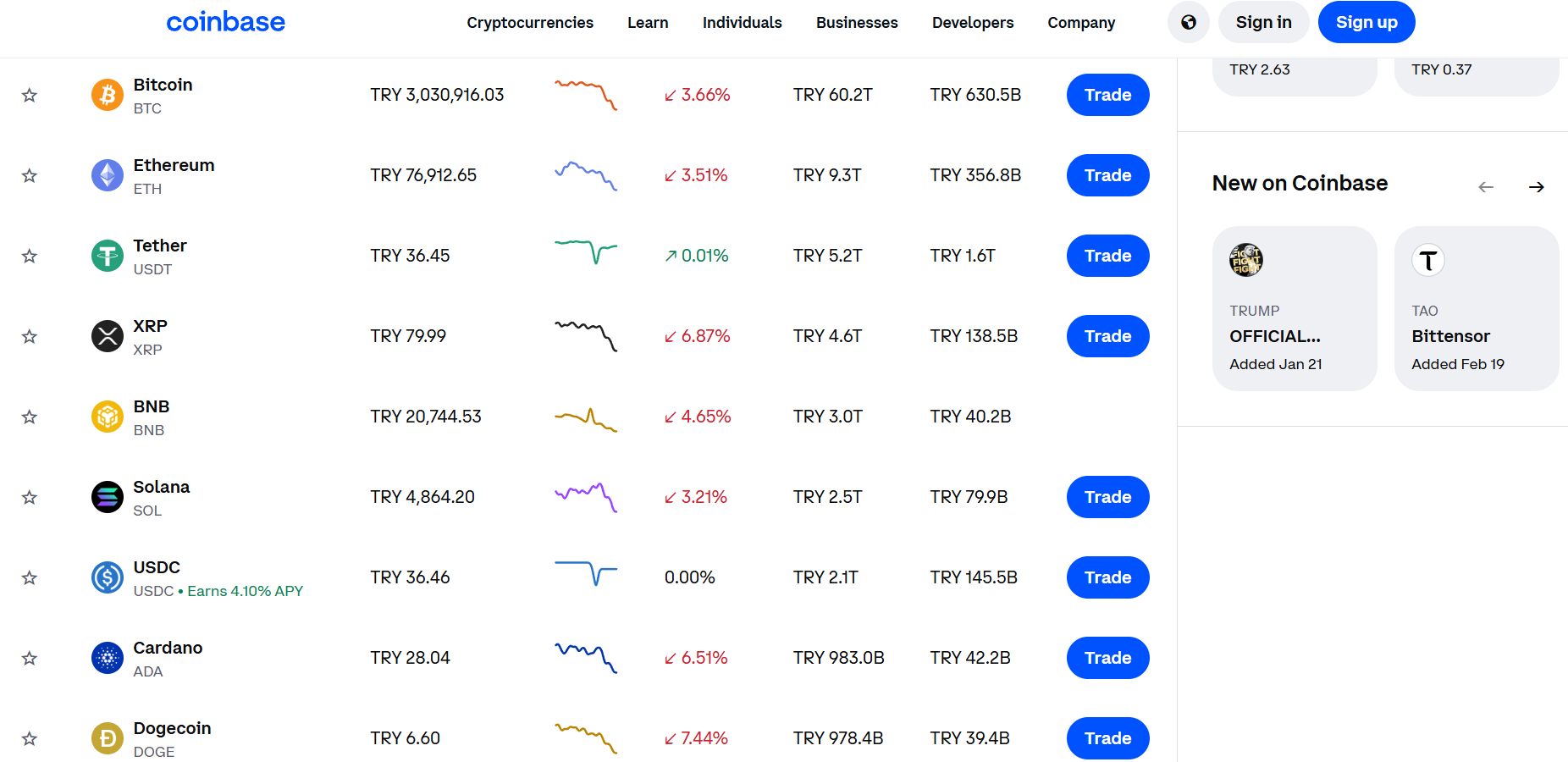Viewport: 1568px width, 762px height.
Task: Add Bitcoin to watchlist with star
Action: [30, 95]
